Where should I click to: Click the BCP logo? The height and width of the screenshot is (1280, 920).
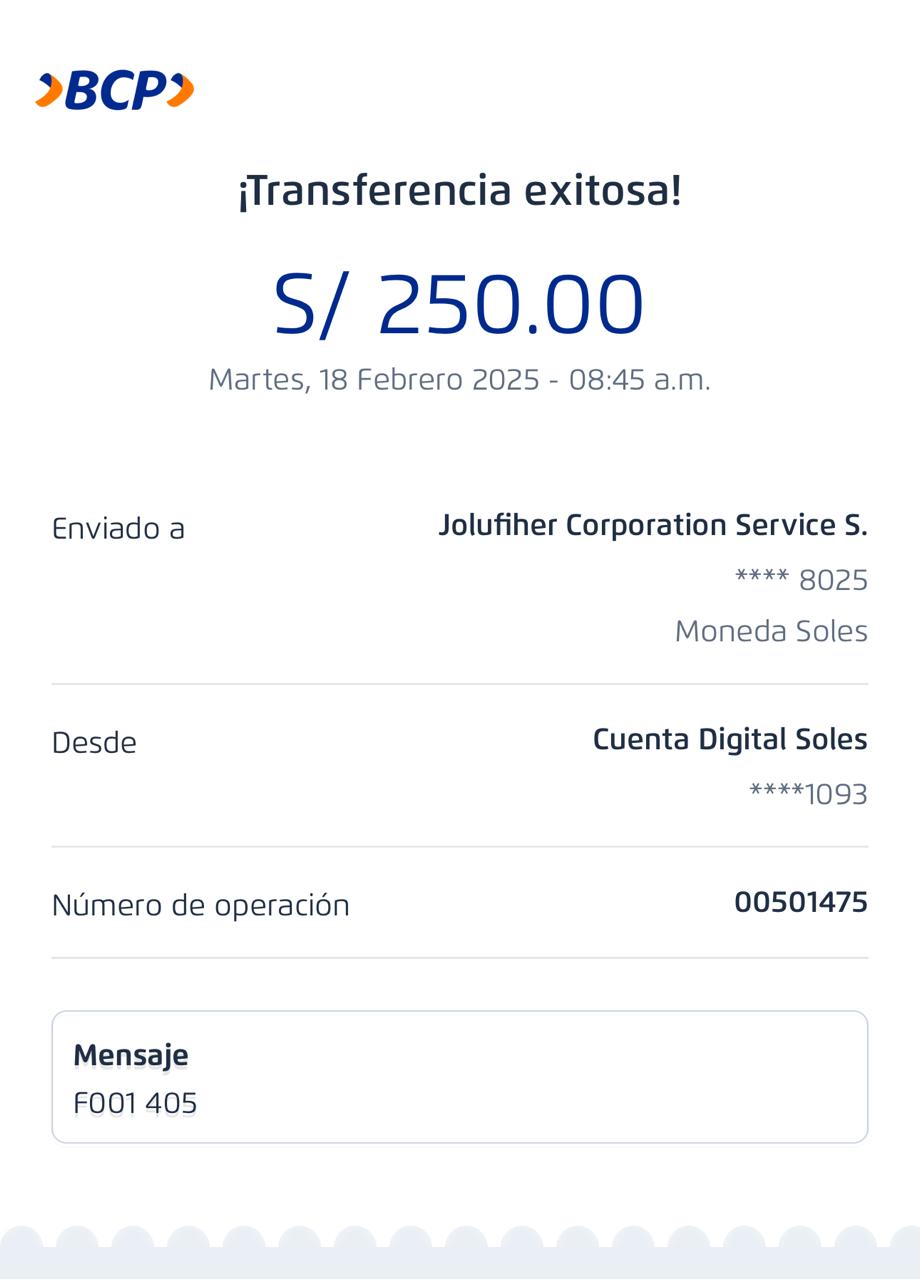click(115, 91)
